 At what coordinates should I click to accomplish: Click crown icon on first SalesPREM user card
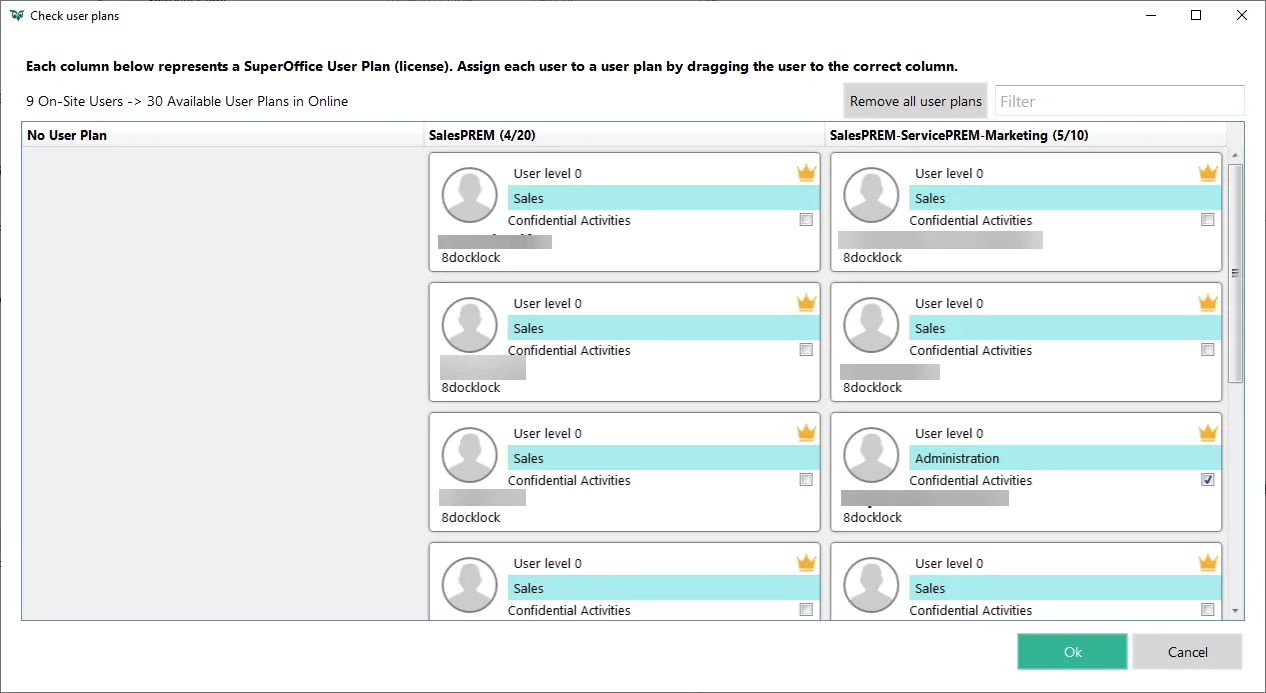point(806,173)
